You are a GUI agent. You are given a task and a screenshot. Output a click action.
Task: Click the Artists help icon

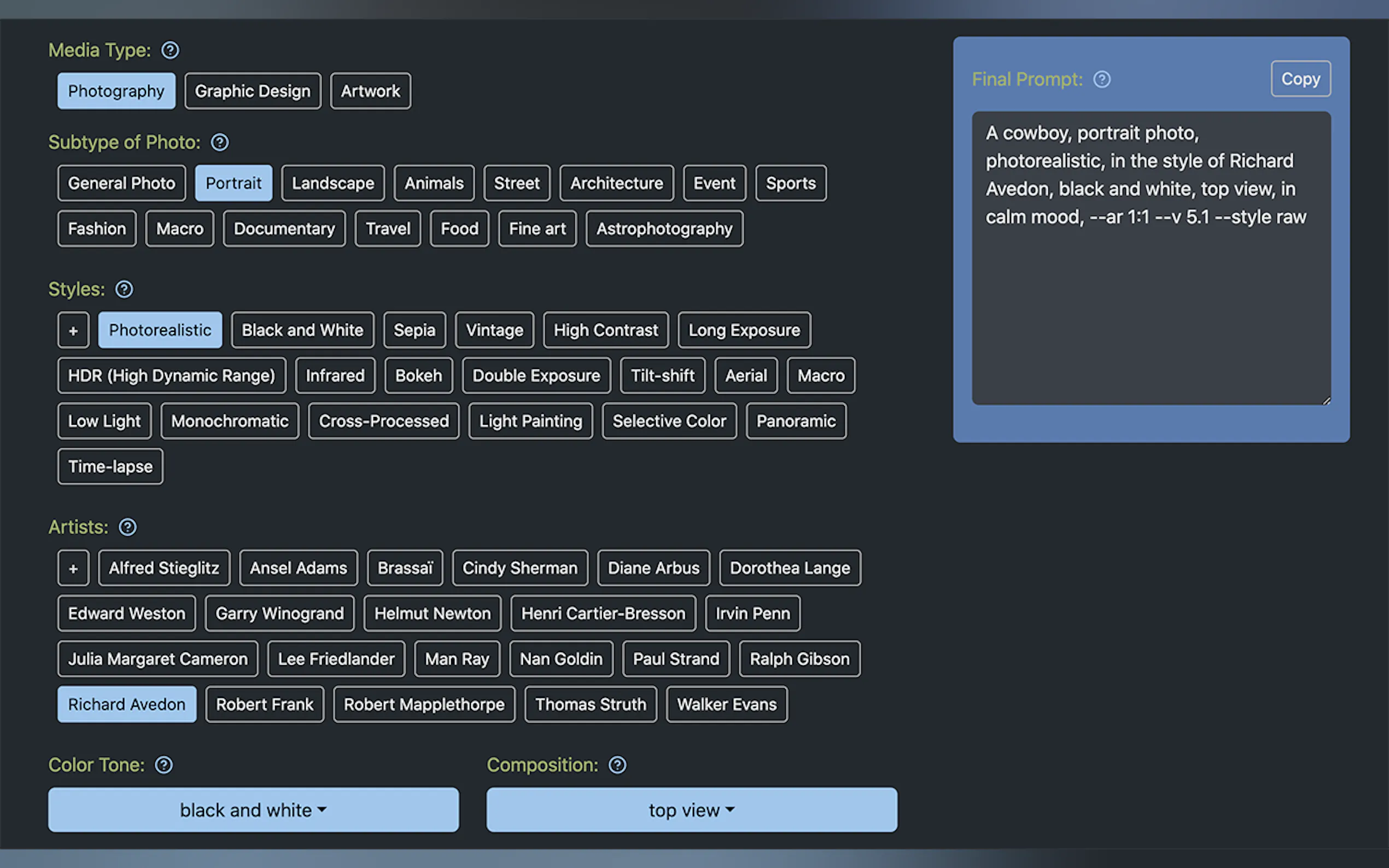point(128,526)
